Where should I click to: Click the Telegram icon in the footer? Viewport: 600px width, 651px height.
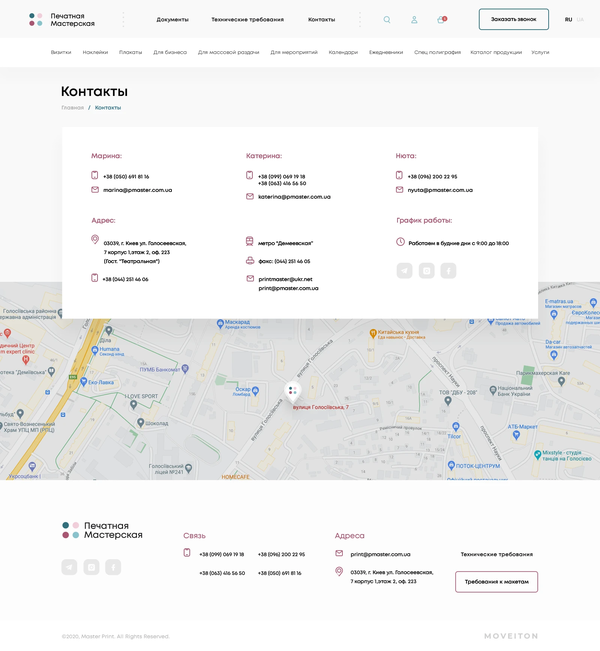[x=69, y=567]
